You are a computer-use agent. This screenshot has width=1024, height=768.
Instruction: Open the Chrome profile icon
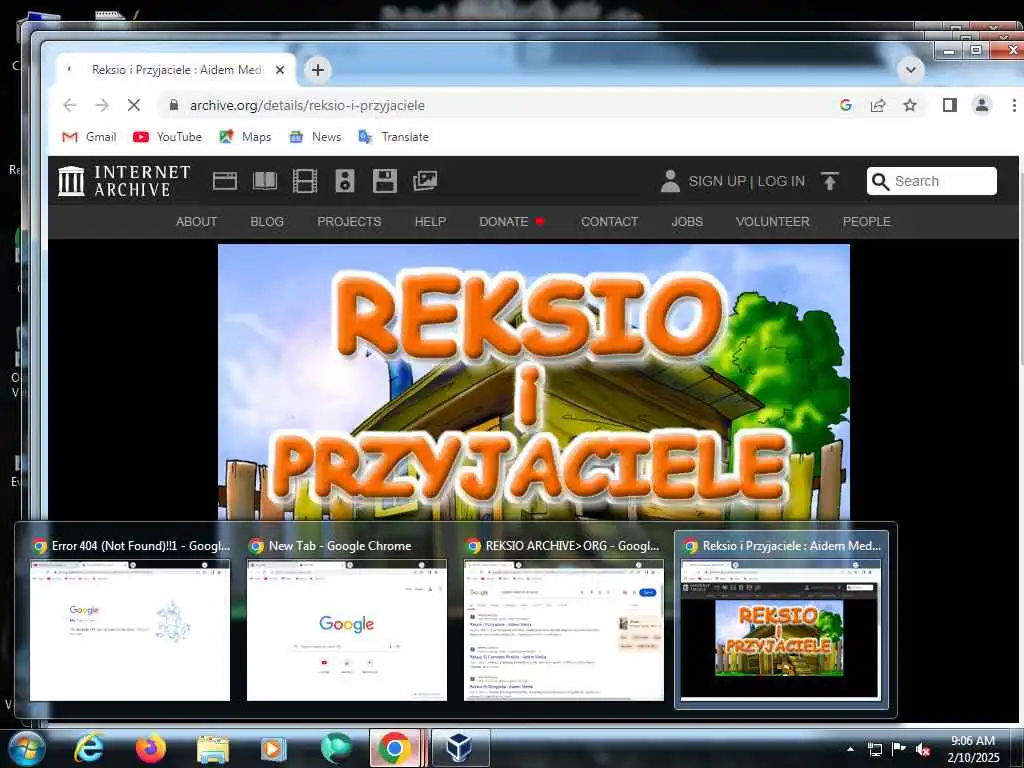tap(982, 105)
